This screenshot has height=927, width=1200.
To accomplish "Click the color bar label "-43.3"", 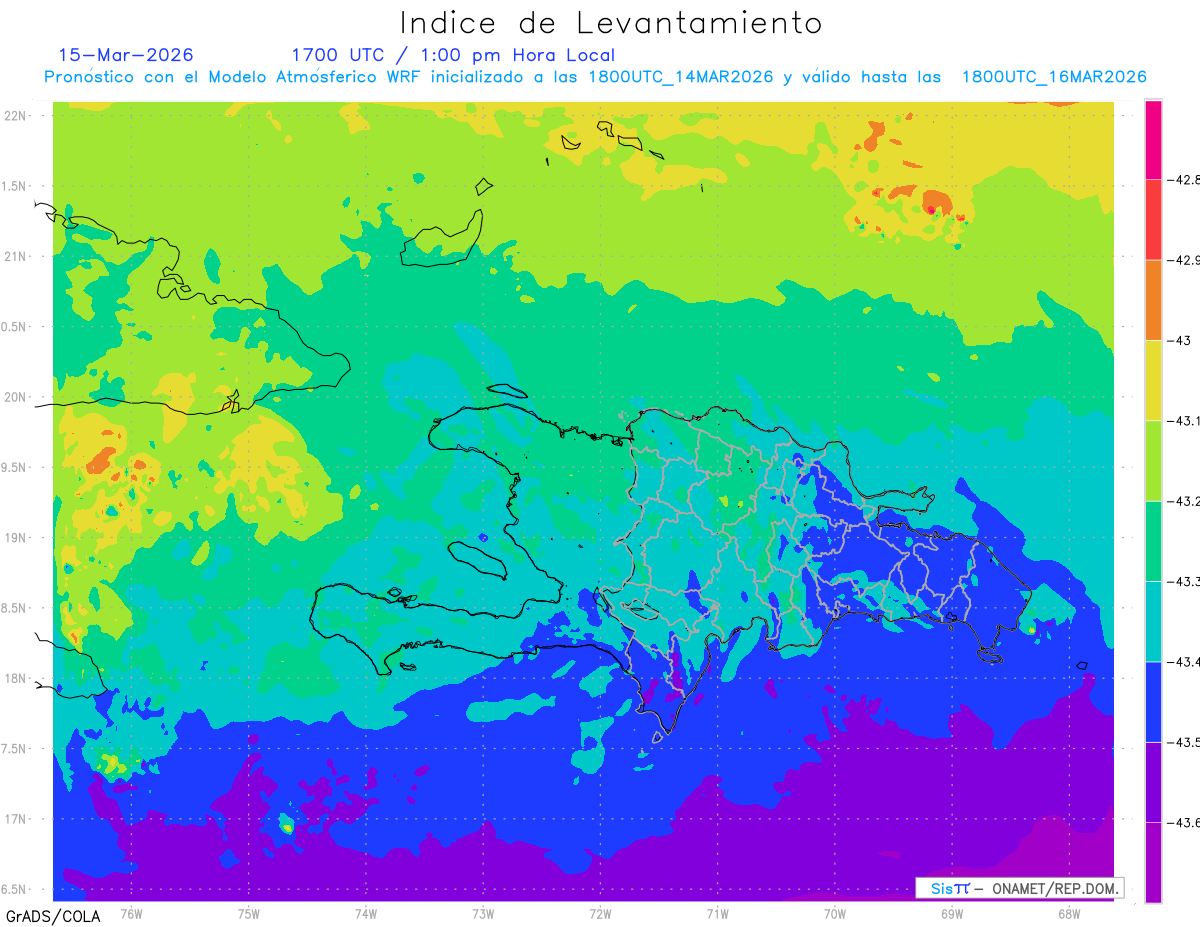I will click(1184, 581).
